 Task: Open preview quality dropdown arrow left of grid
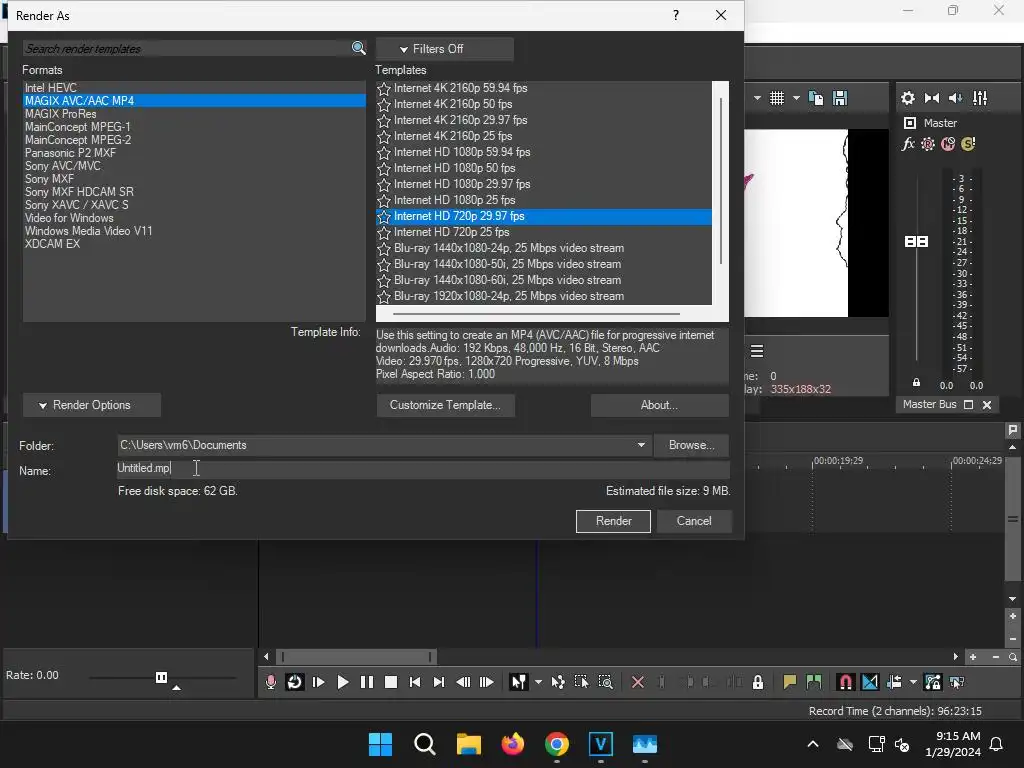pyautogui.click(x=757, y=98)
